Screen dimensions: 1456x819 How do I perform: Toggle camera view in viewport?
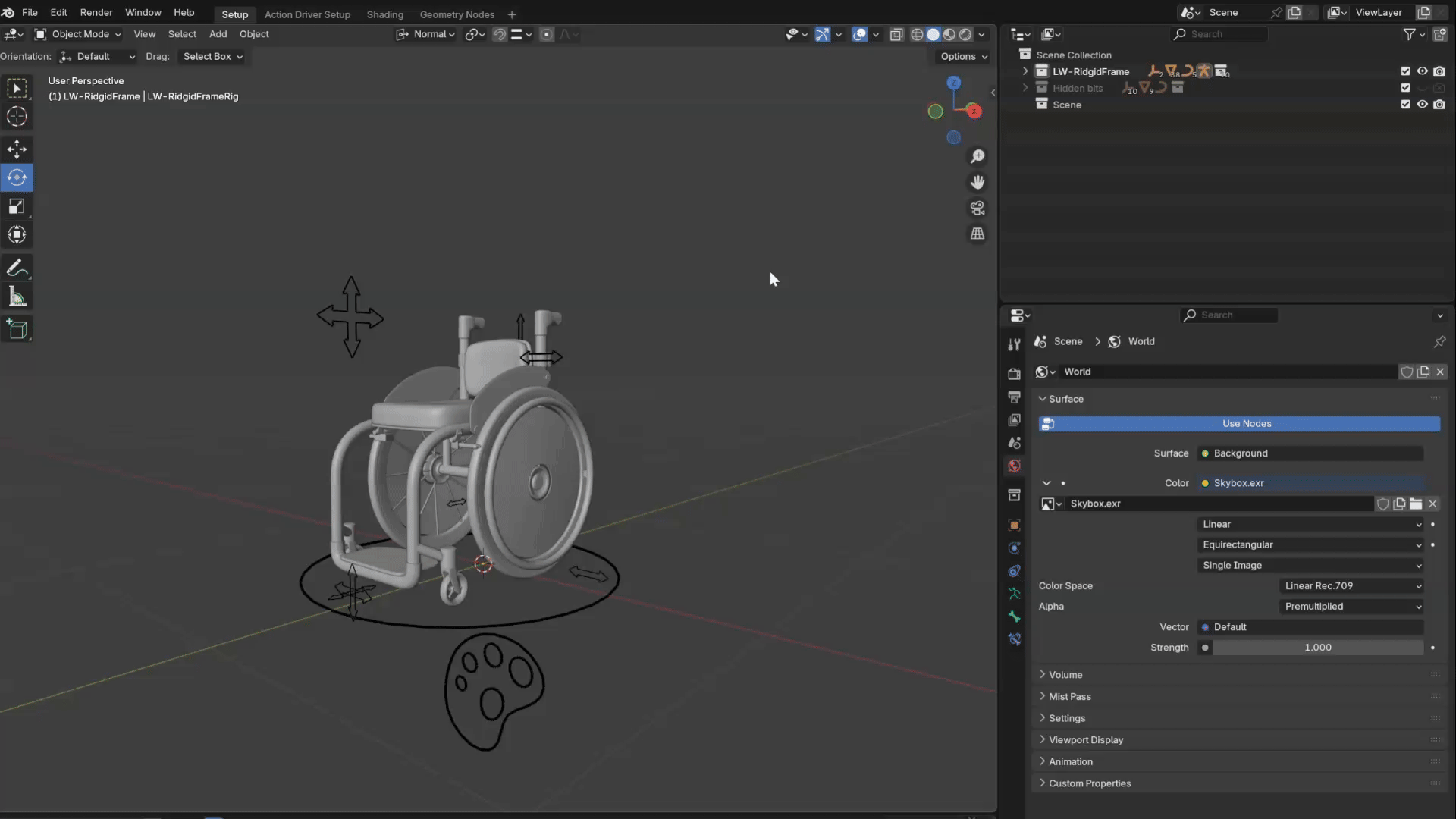click(x=977, y=208)
